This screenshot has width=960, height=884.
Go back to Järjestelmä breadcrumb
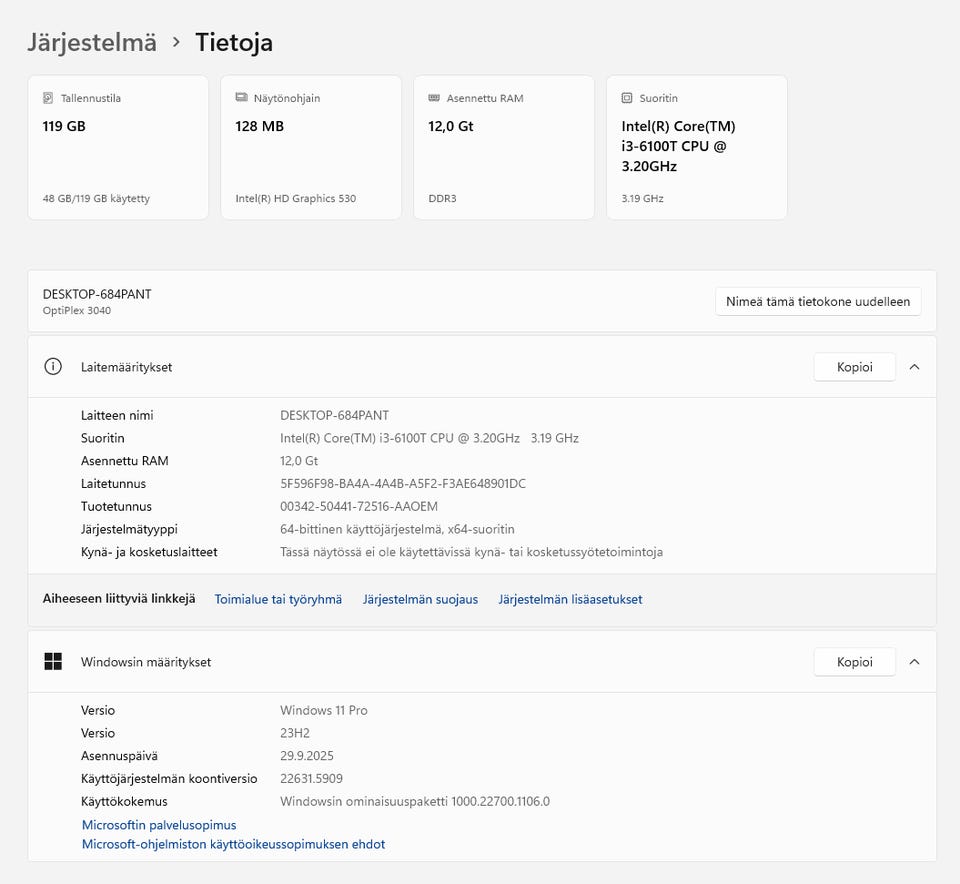coord(92,42)
